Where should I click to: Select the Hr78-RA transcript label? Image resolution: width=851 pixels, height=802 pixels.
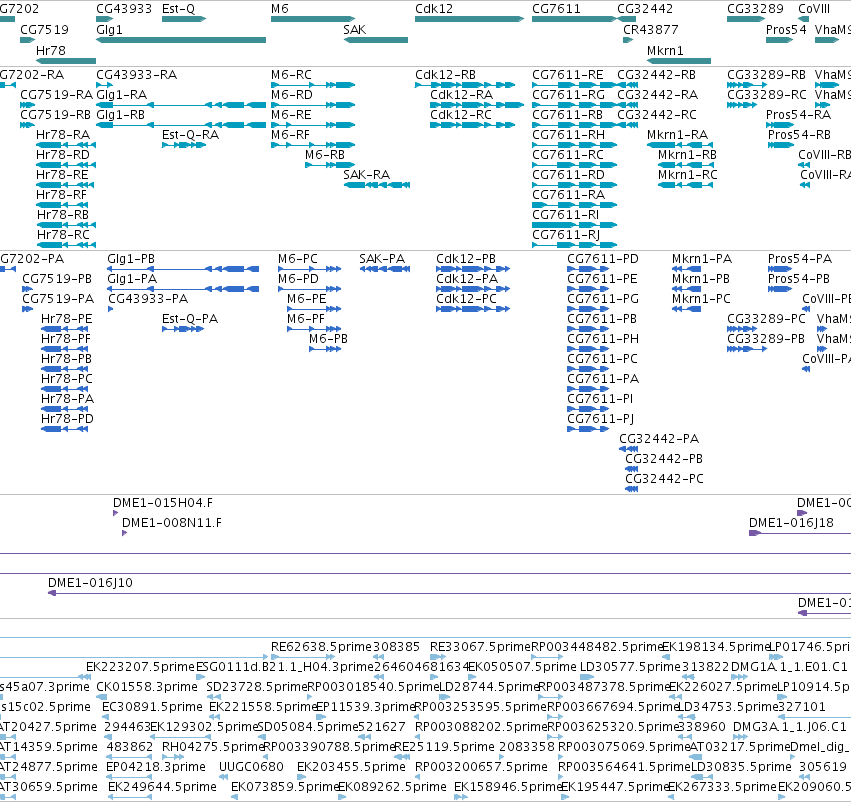pos(63,135)
